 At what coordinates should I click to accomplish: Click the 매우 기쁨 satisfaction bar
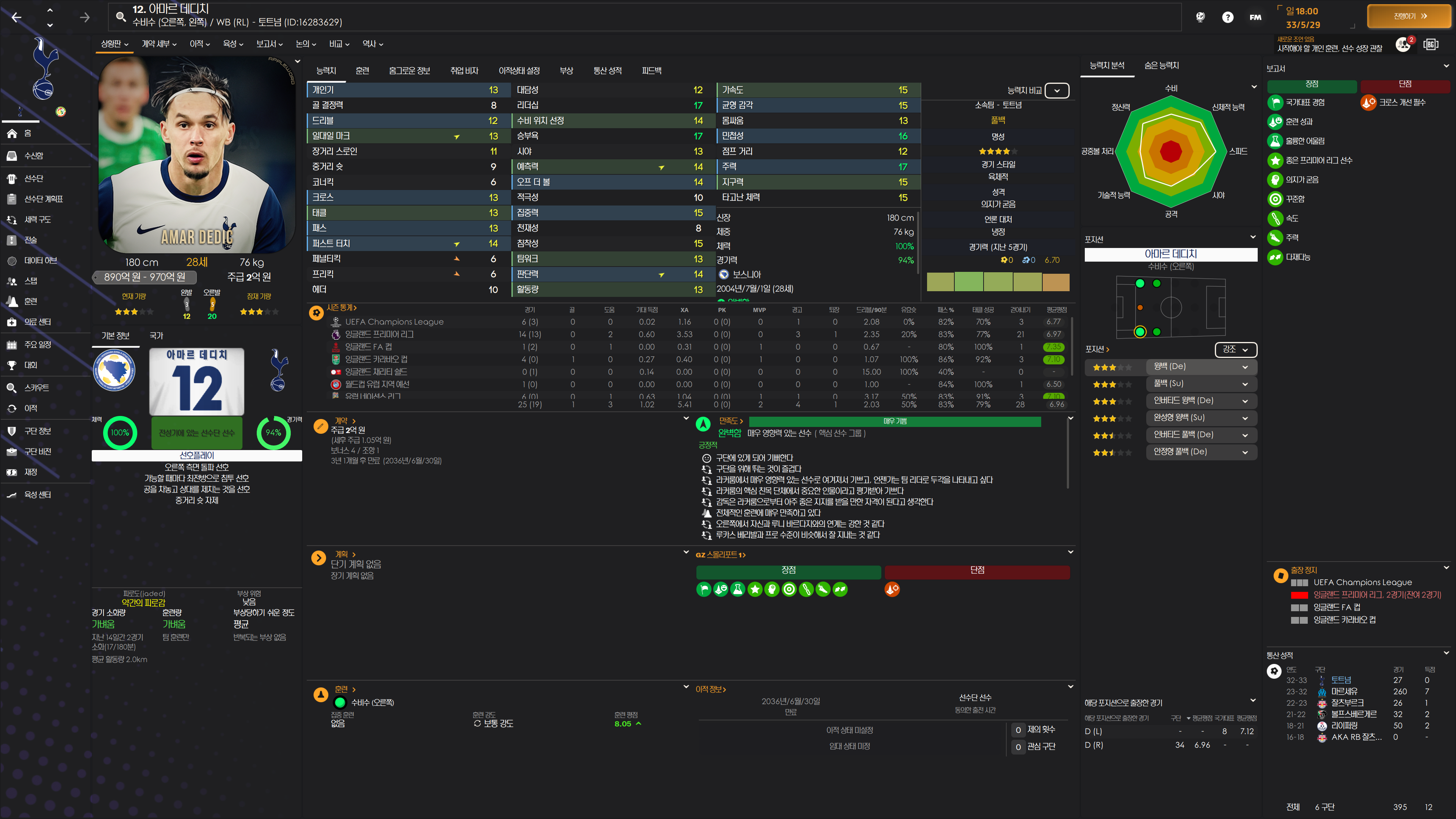[894, 421]
